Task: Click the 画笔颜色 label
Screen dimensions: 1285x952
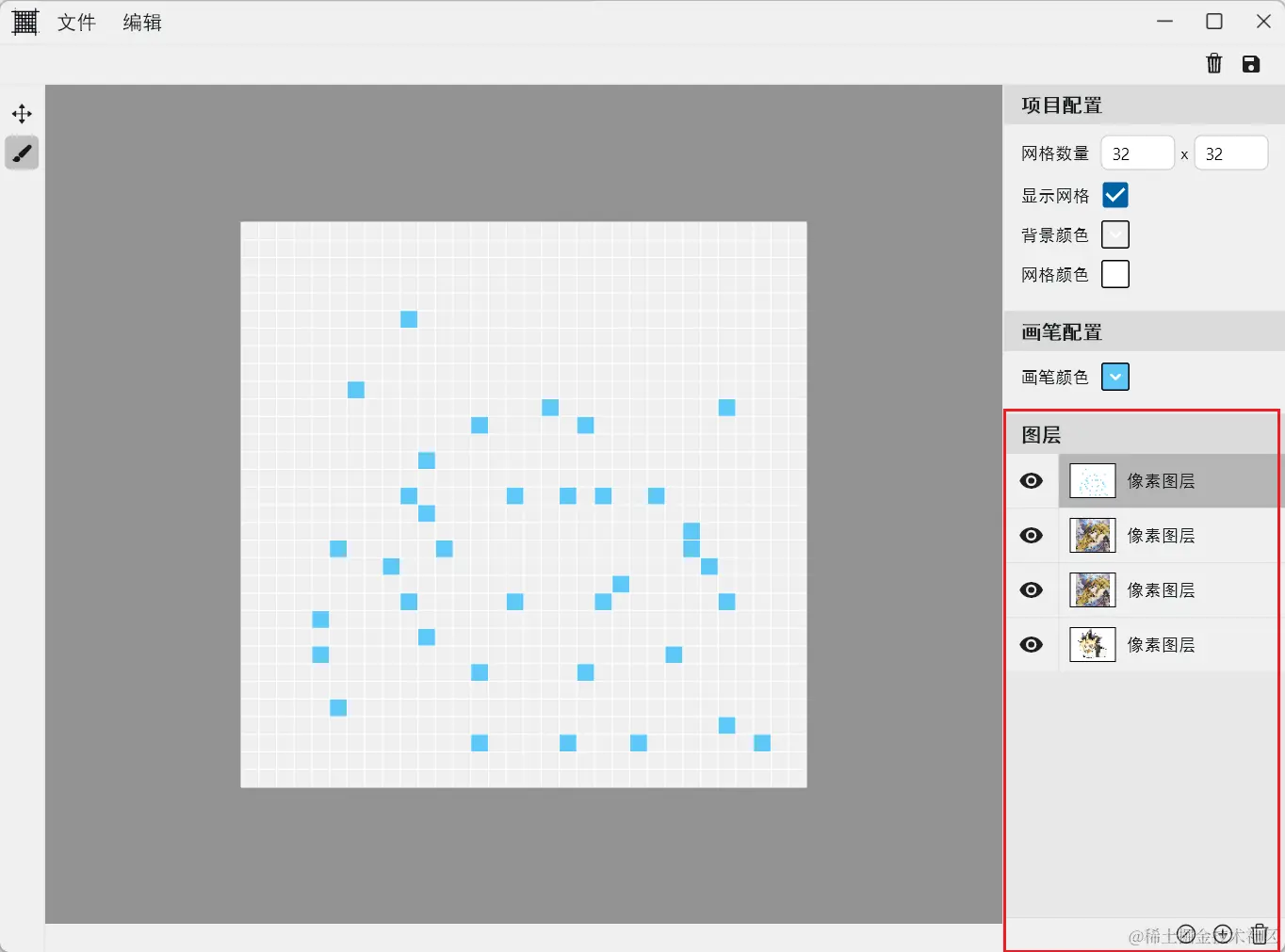Action: click(1055, 378)
